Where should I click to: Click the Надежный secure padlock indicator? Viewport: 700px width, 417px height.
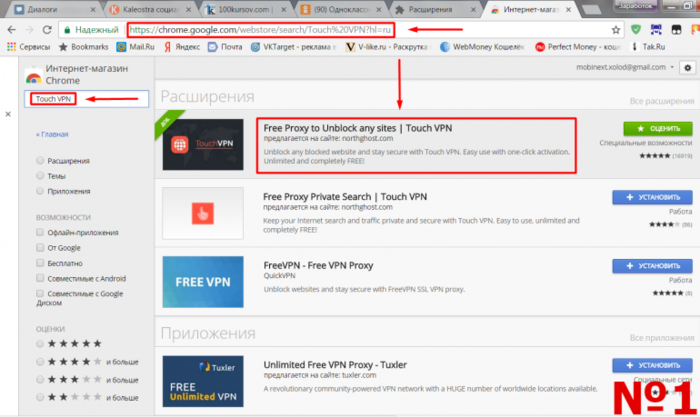(x=92, y=30)
